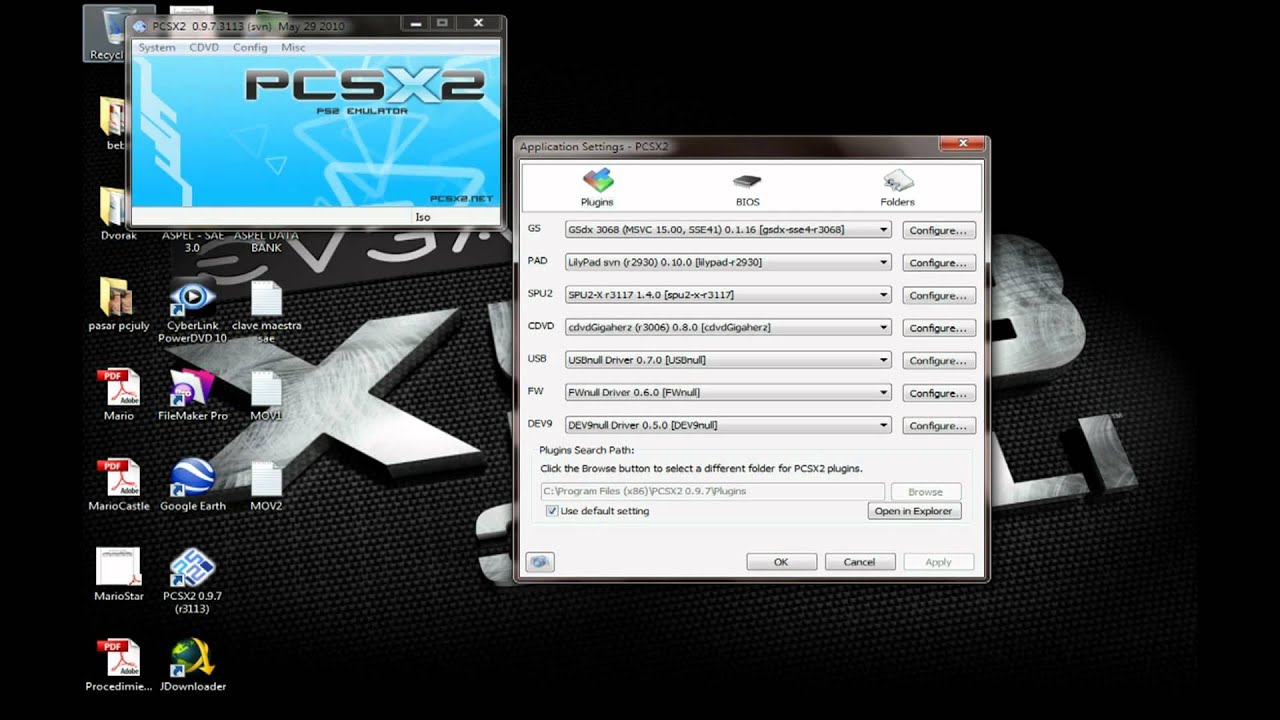Open the MOV1 file icon
1280x720 pixels.
coord(266,395)
